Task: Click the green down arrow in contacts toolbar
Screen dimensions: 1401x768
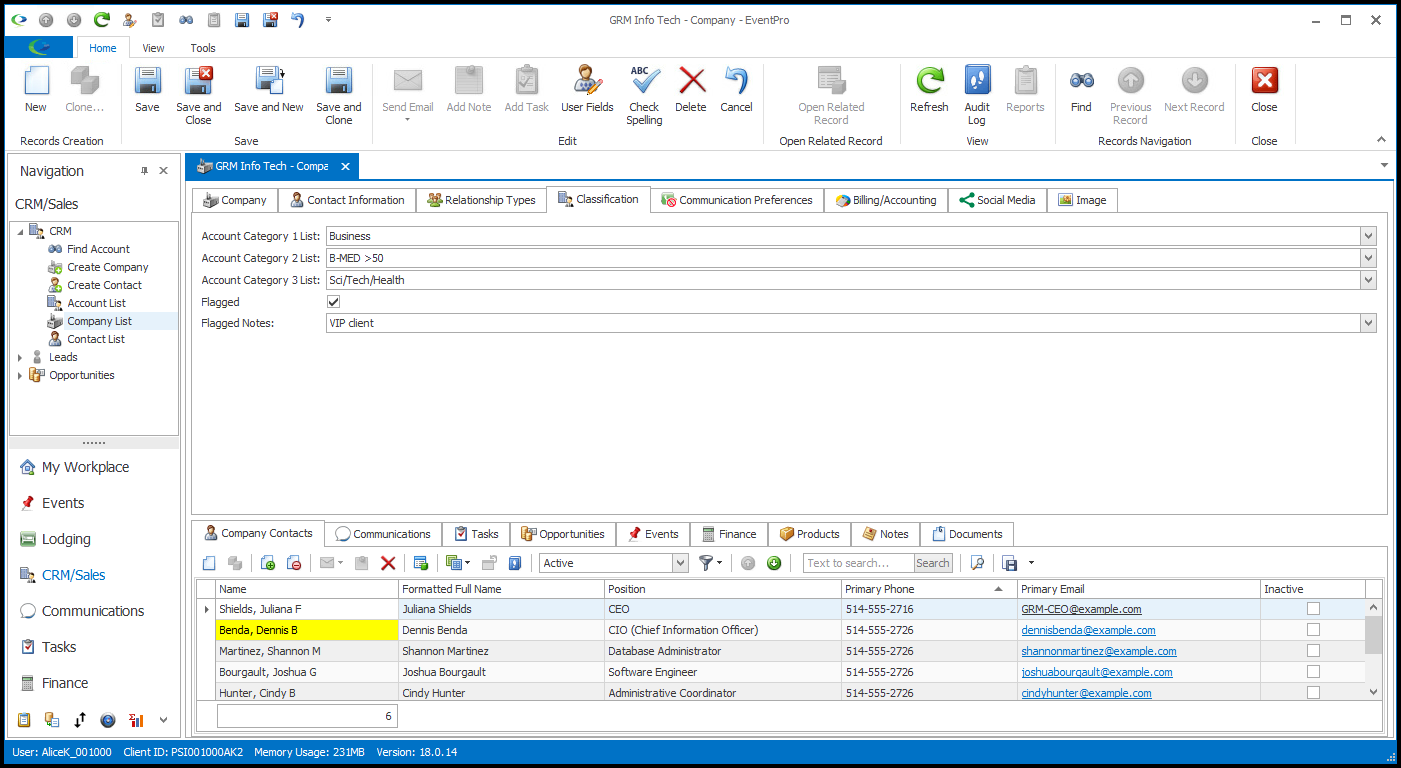Action: (x=774, y=563)
